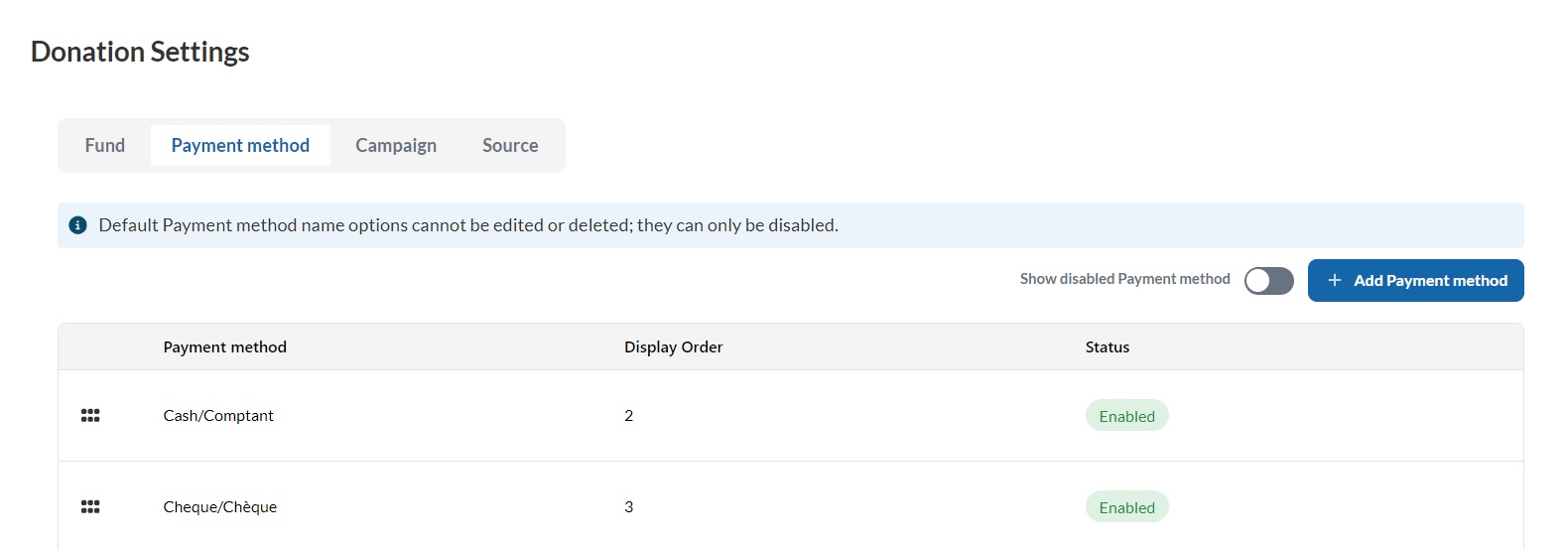Click the Display Order column header
This screenshot has width=1568, height=550.
674,347
